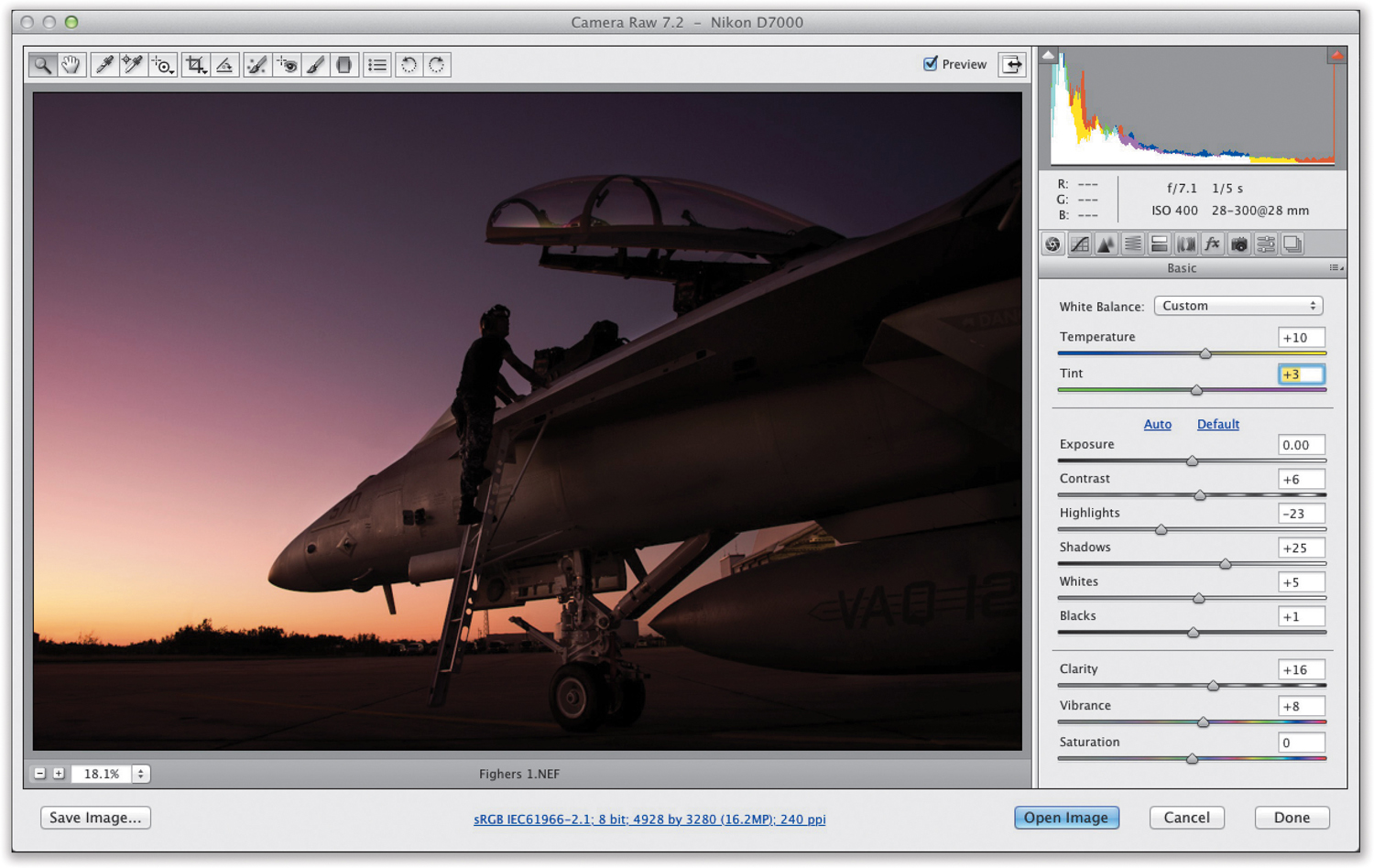This screenshot has width=1374, height=868.
Task: Click the Highlights slider handle
Action: [x=1161, y=529]
